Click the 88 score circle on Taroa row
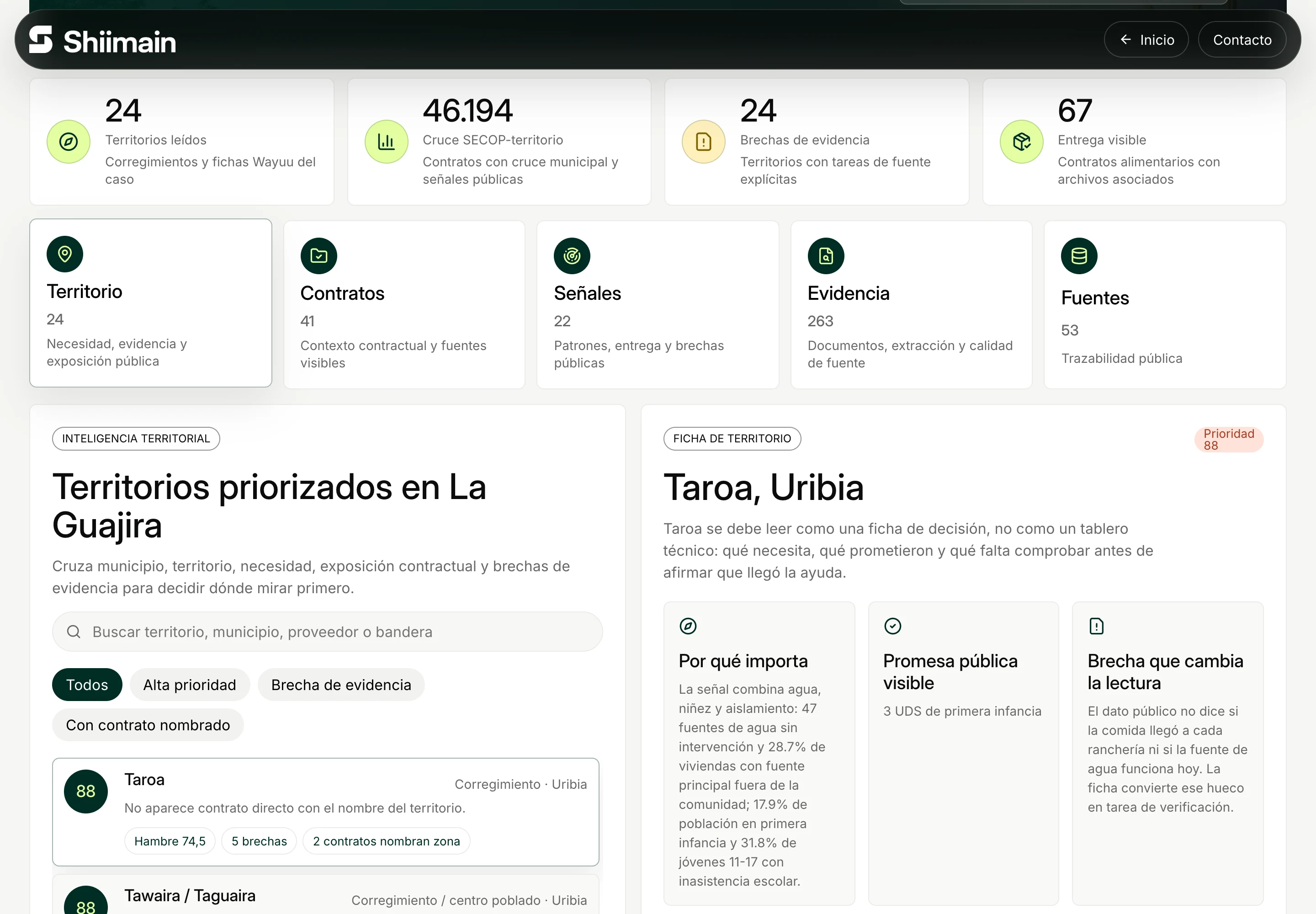The image size is (1316, 914). pyautogui.click(x=86, y=792)
